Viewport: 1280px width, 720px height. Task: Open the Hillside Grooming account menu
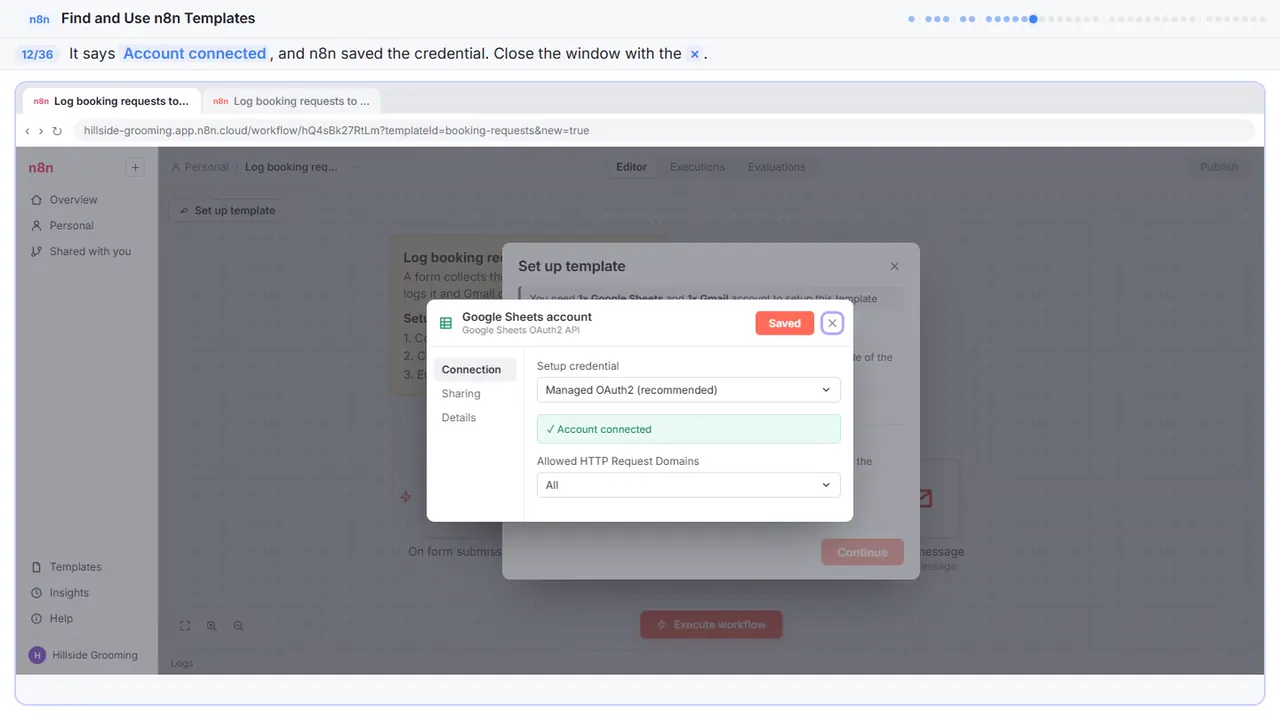pyautogui.click(x=84, y=655)
